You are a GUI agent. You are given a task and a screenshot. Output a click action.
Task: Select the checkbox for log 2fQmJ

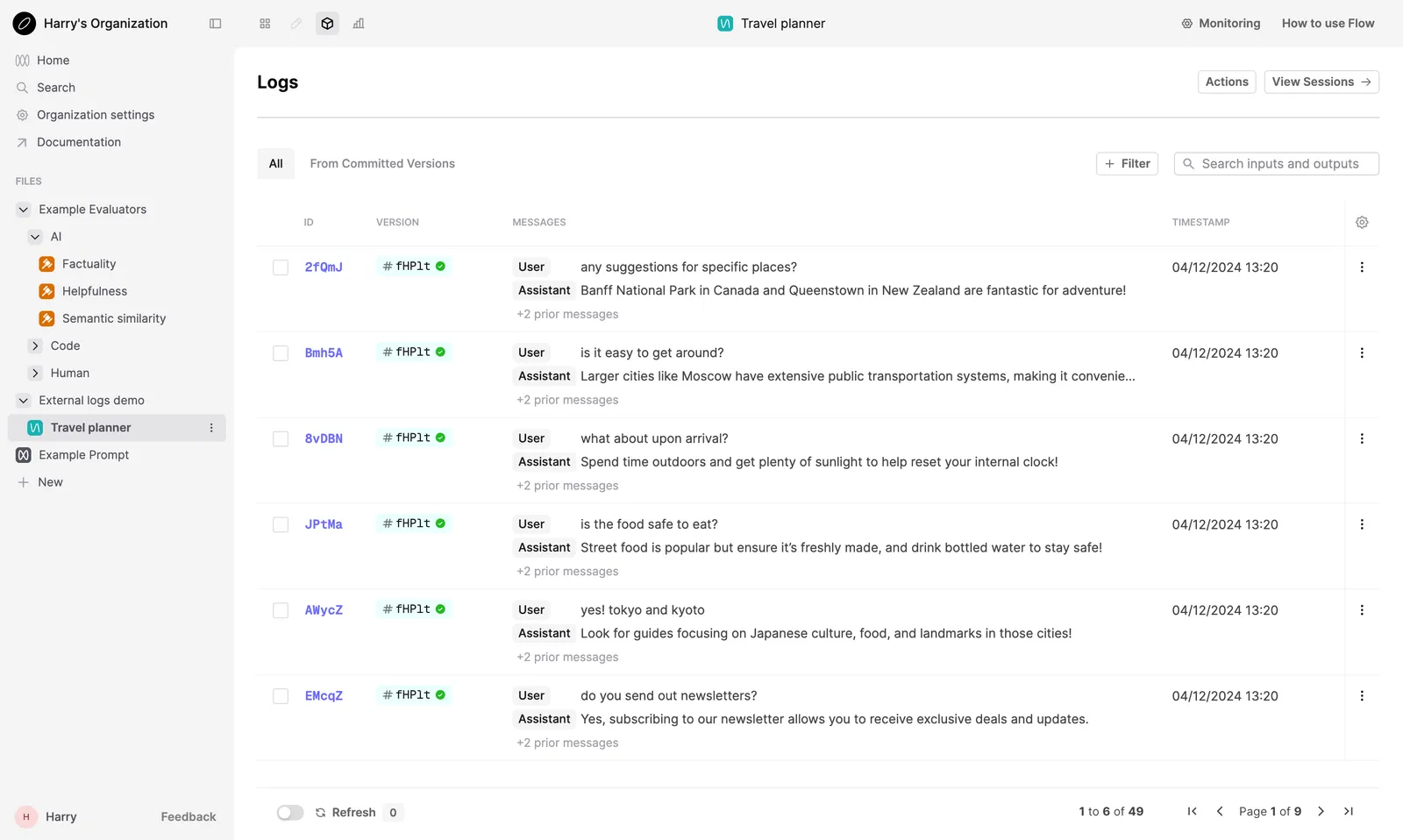281,267
